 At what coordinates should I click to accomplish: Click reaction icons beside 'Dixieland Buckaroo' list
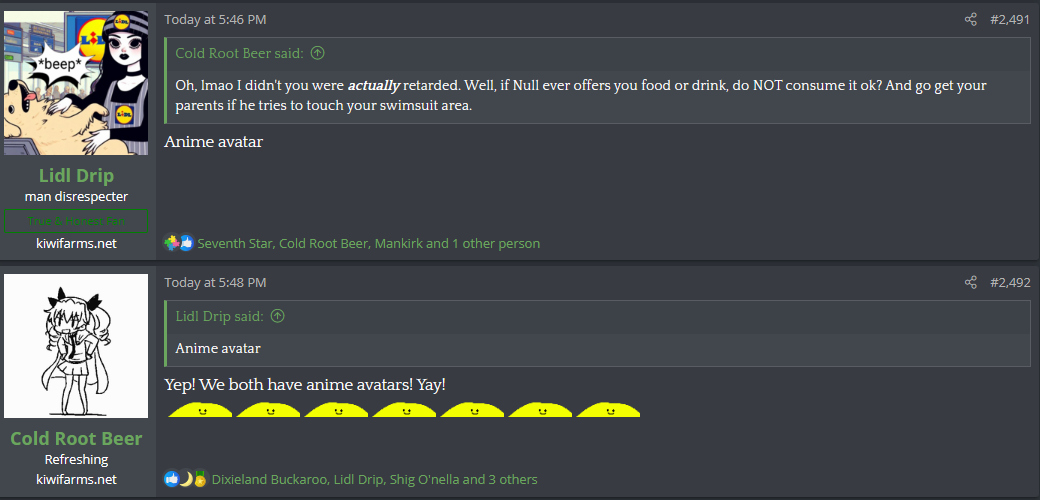(185, 479)
